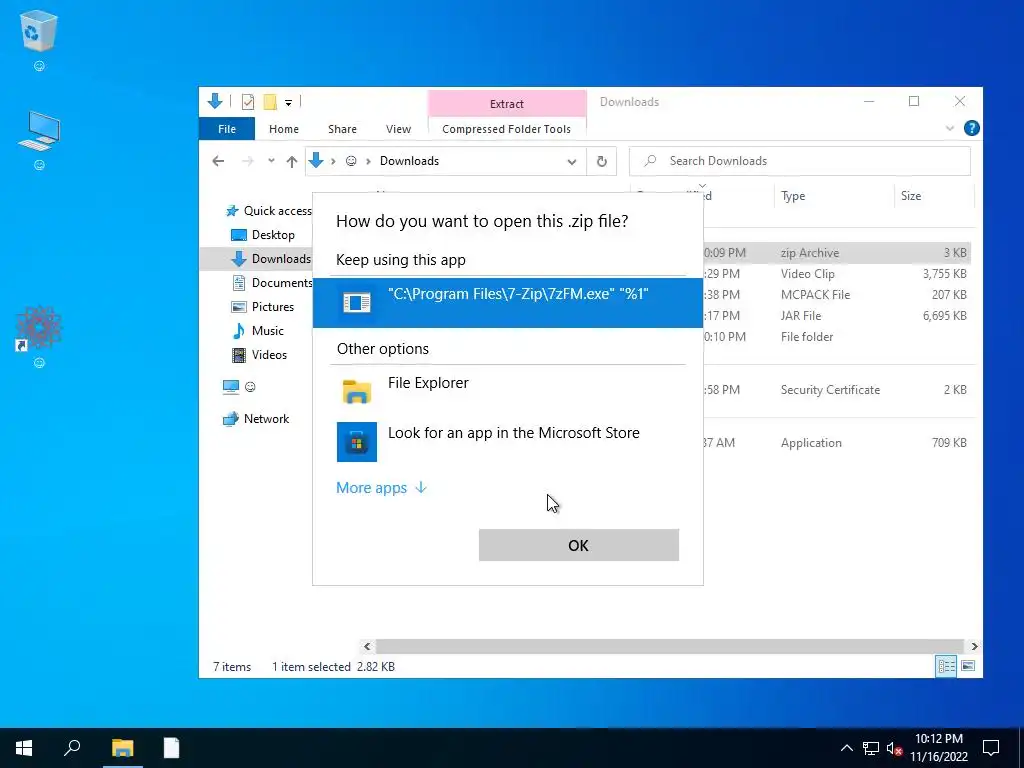Open Music in navigation pane

pyautogui.click(x=258, y=331)
